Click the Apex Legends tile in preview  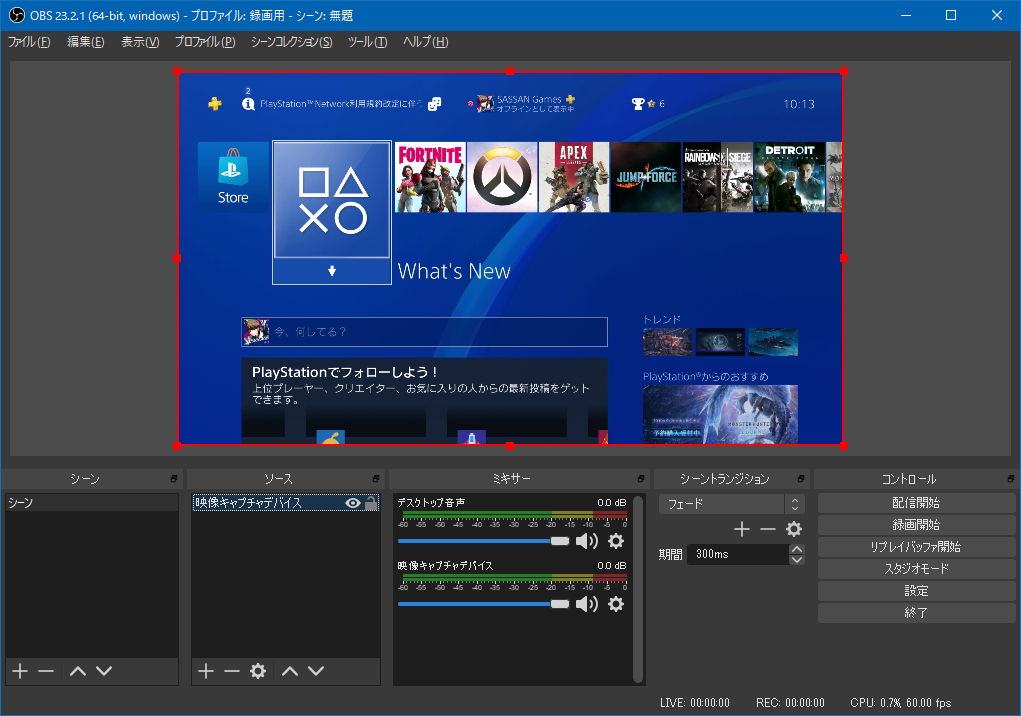(x=574, y=177)
